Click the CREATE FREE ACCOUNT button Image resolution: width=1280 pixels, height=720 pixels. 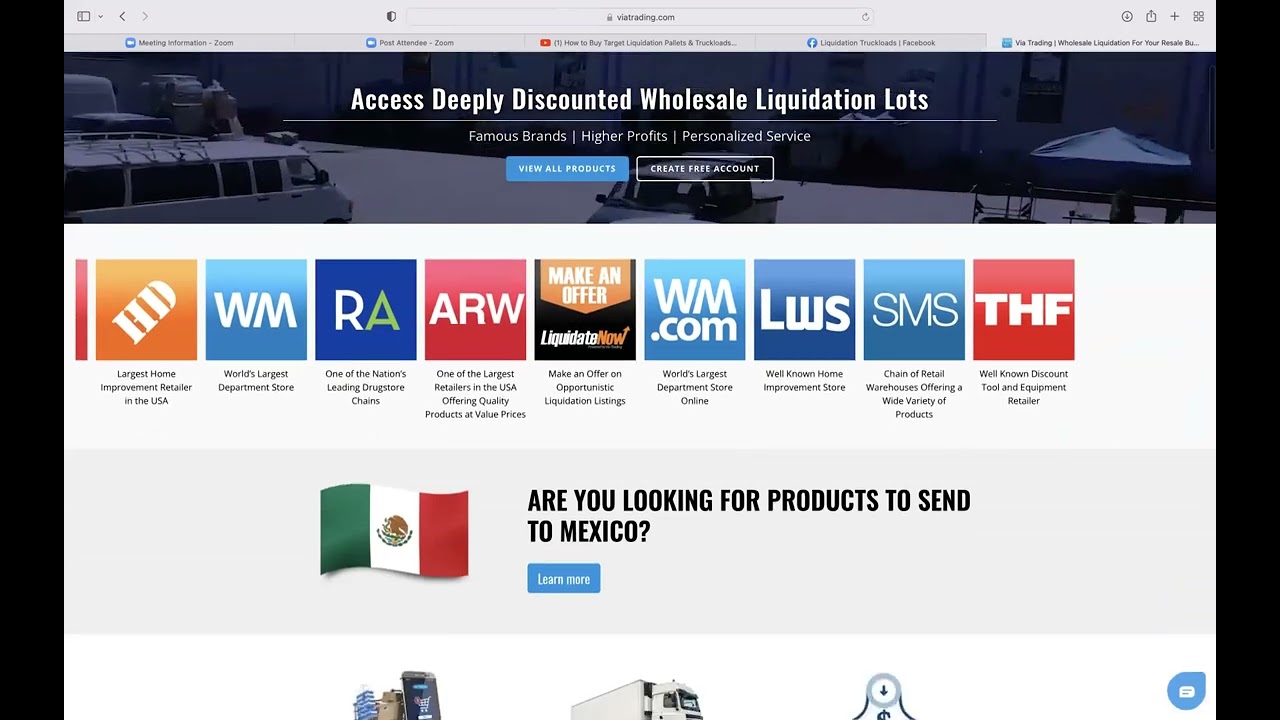[705, 168]
